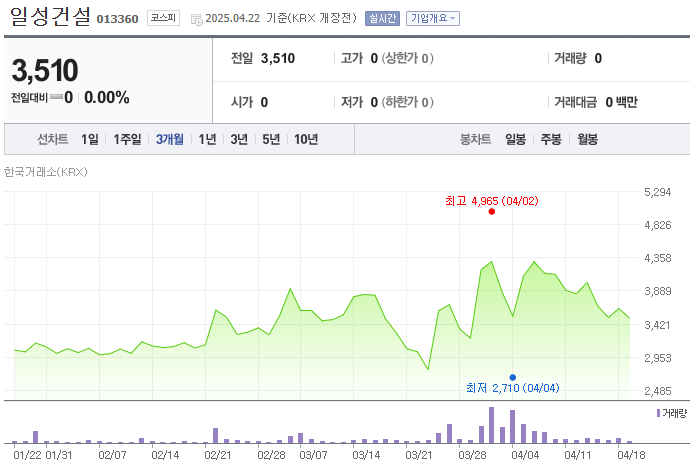
Task: Open the 기업개요 dropdown
Action: point(433,18)
